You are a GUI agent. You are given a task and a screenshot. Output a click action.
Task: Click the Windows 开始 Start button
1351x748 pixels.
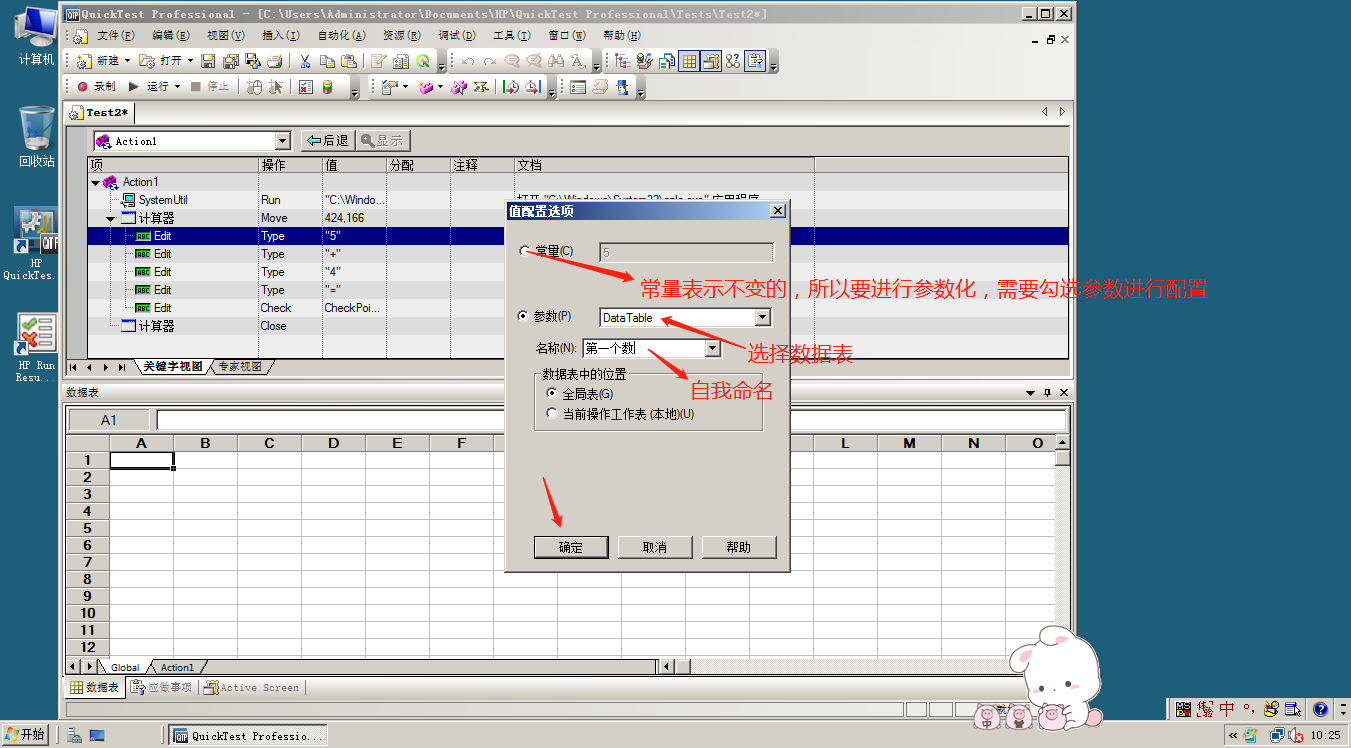pyautogui.click(x=25, y=735)
